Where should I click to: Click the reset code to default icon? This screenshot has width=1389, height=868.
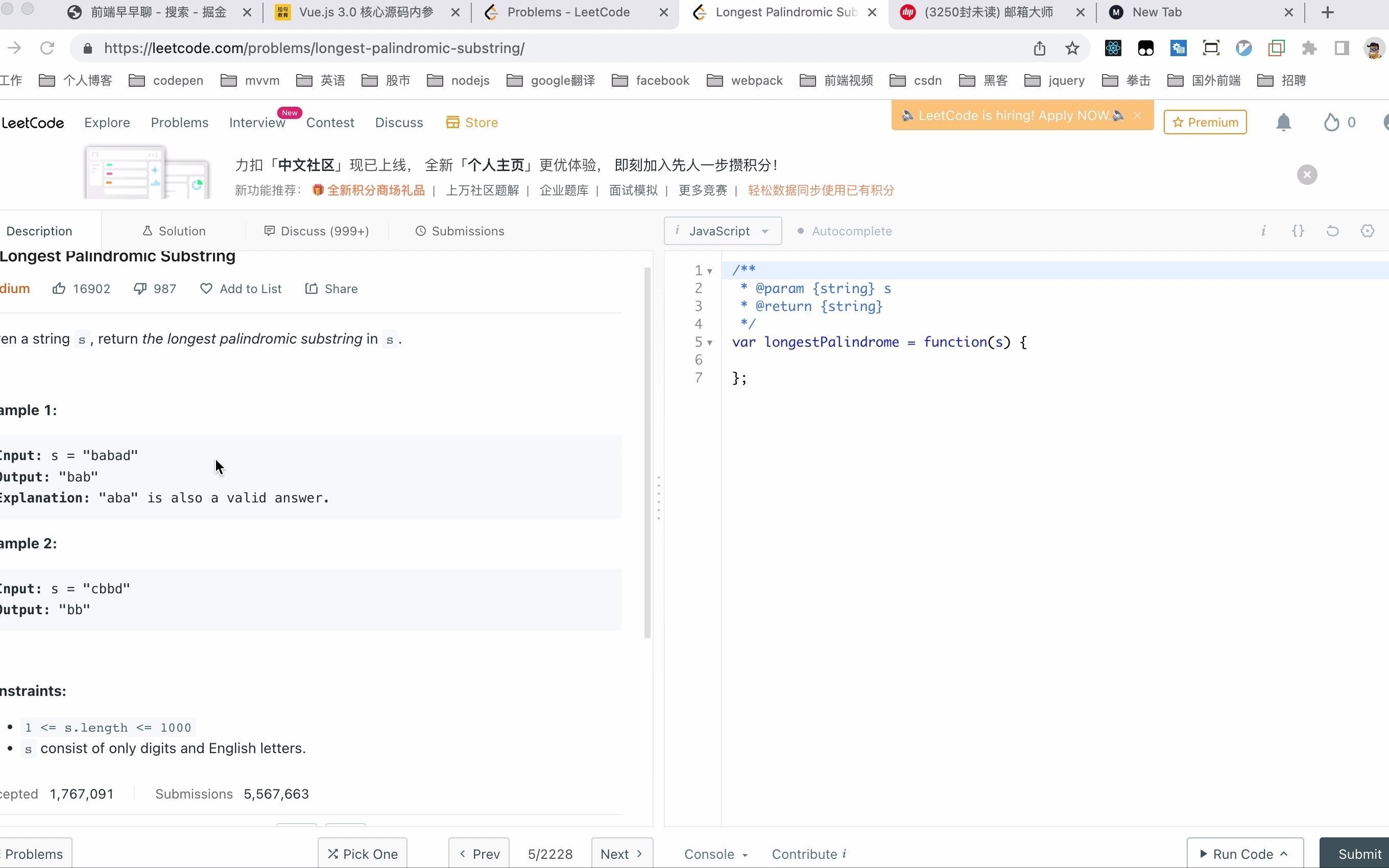point(1332,231)
